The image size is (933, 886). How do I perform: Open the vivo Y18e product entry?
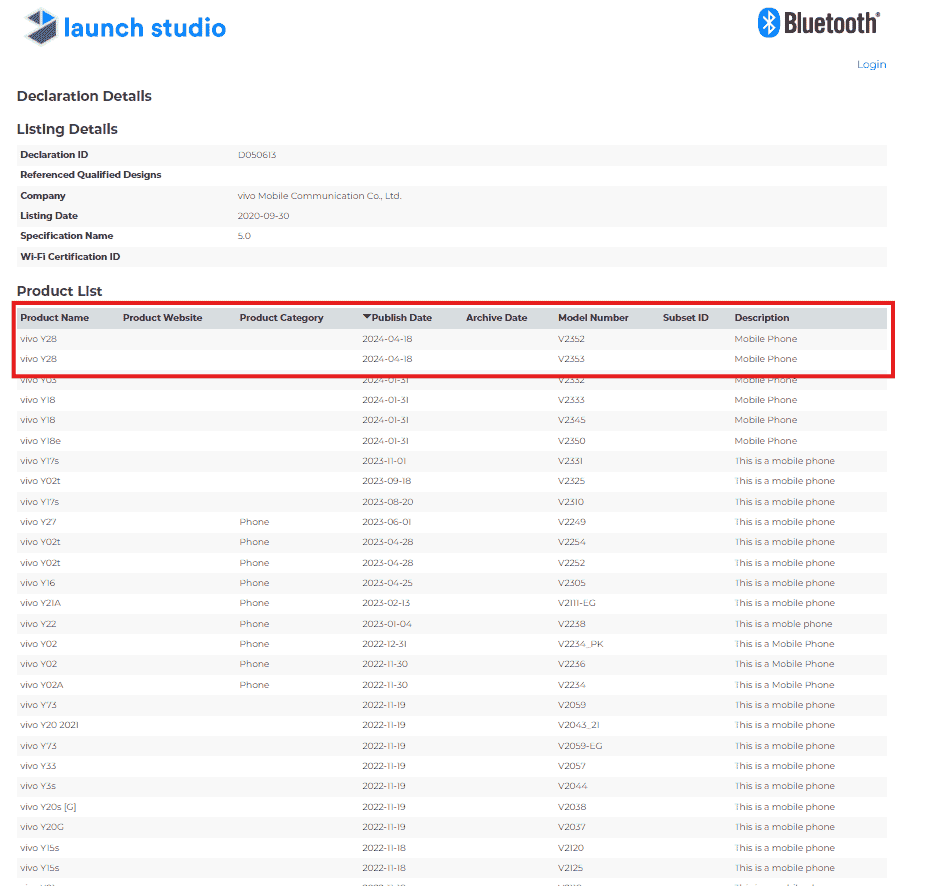pos(40,441)
